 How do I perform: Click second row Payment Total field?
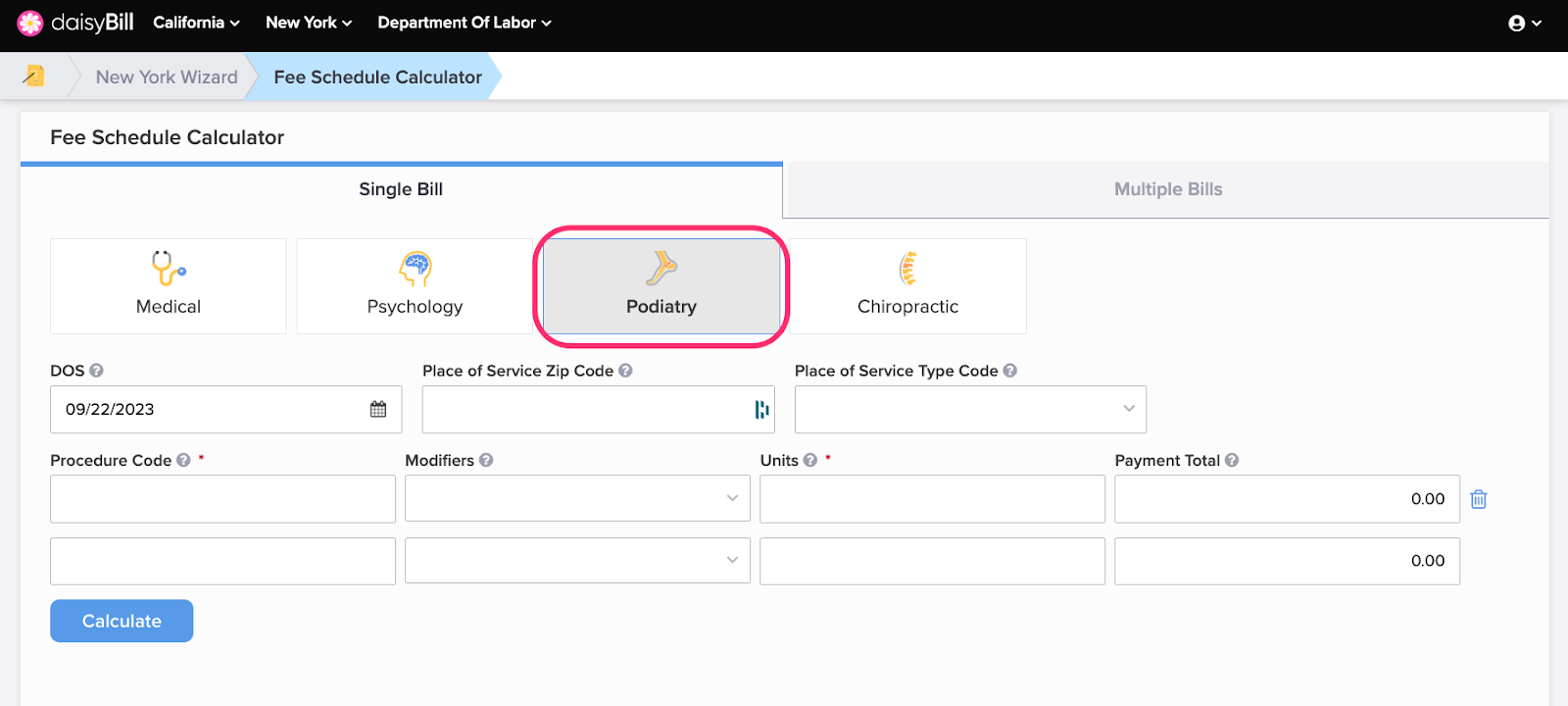(1287, 560)
